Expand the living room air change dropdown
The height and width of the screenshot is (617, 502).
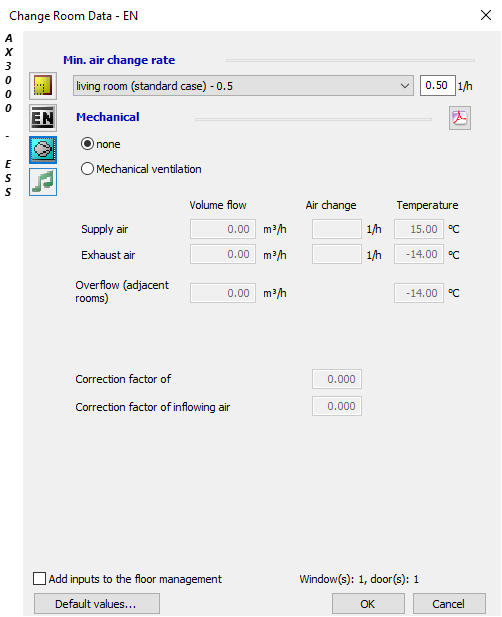tap(243, 86)
